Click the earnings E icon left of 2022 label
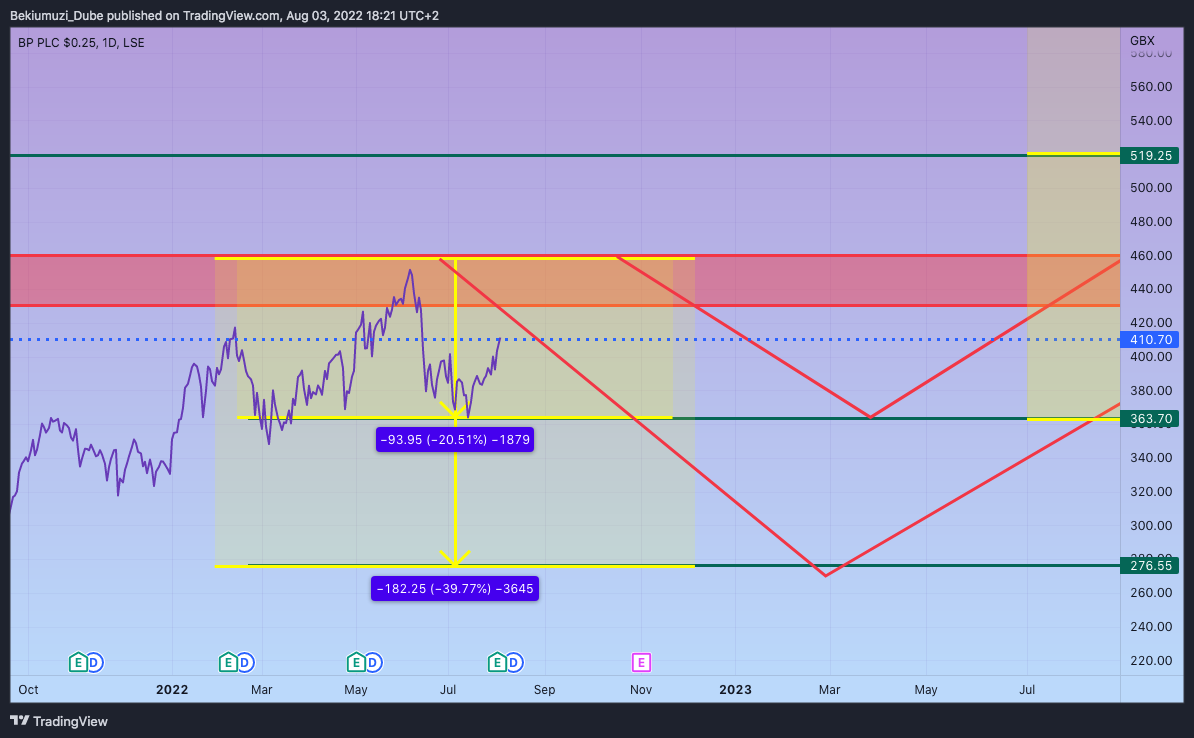 [x=78, y=663]
